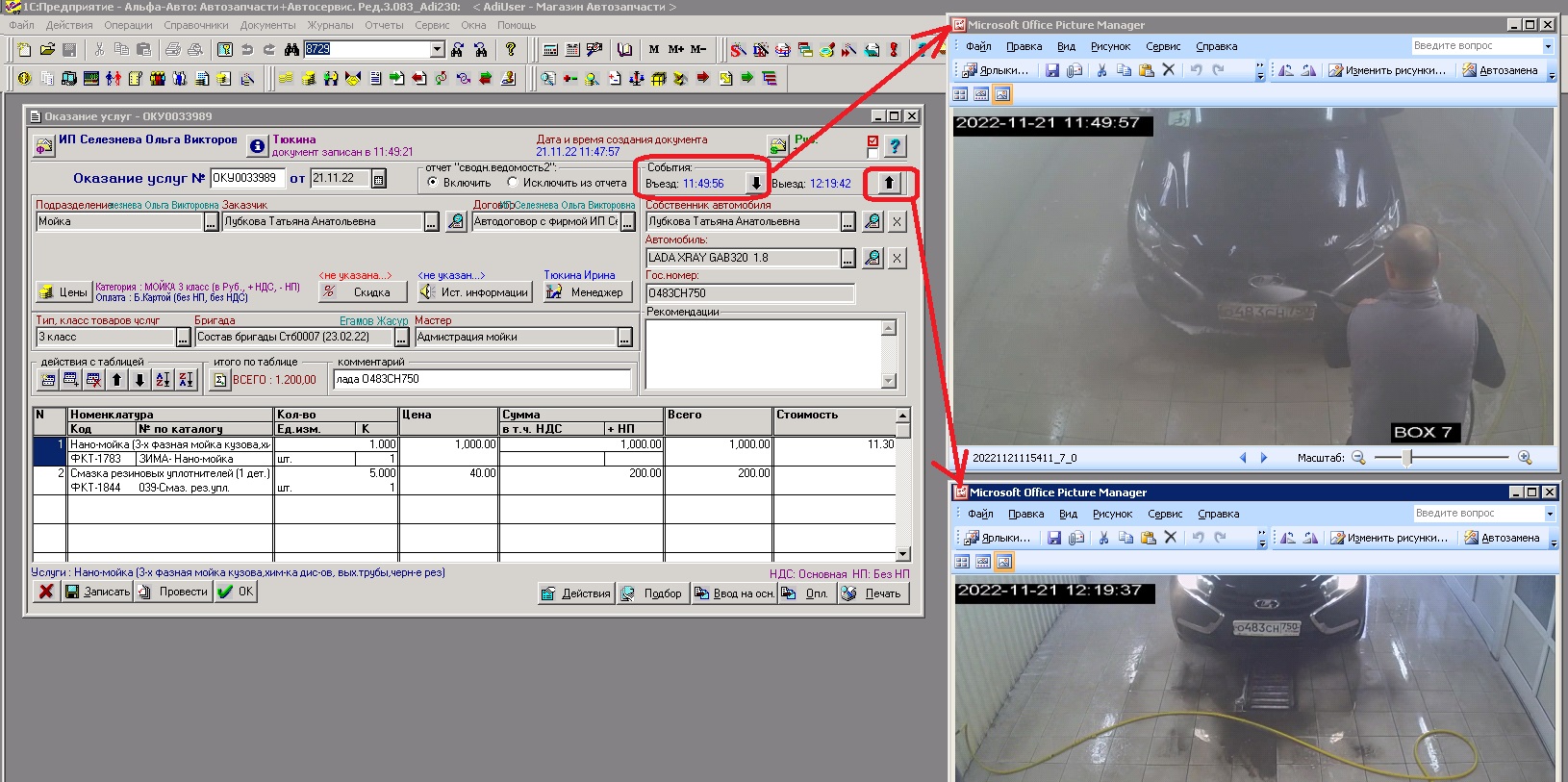This screenshot has width=1568, height=782.
Task: Open Рисунок menu in upper Picture Manager
Action: (1111, 46)
